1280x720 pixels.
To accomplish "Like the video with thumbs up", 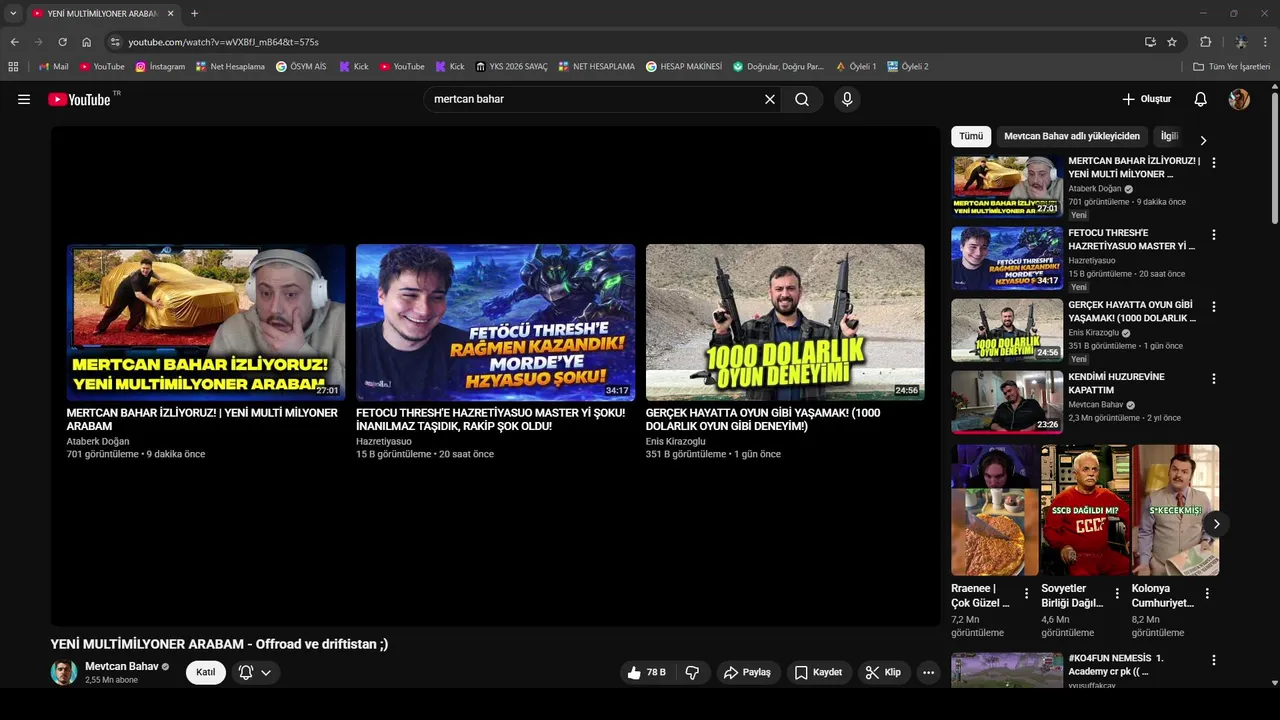I will tap(646, 672).
